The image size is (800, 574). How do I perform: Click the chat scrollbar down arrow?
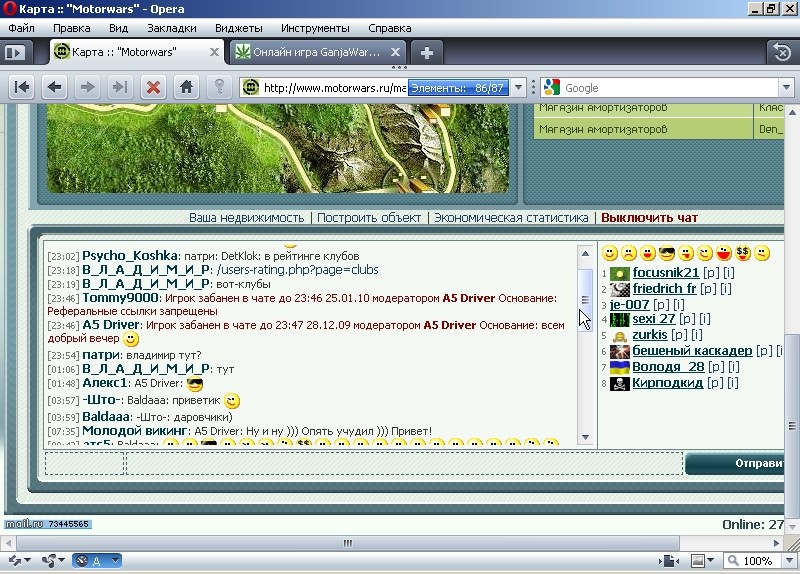[x=585, y=438]
